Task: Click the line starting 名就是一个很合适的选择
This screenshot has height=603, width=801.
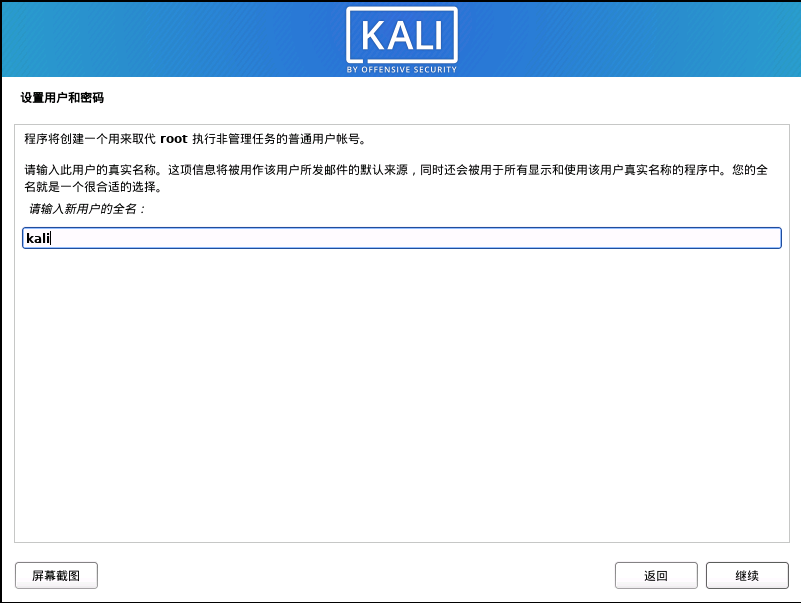Action: coord(93,187)
